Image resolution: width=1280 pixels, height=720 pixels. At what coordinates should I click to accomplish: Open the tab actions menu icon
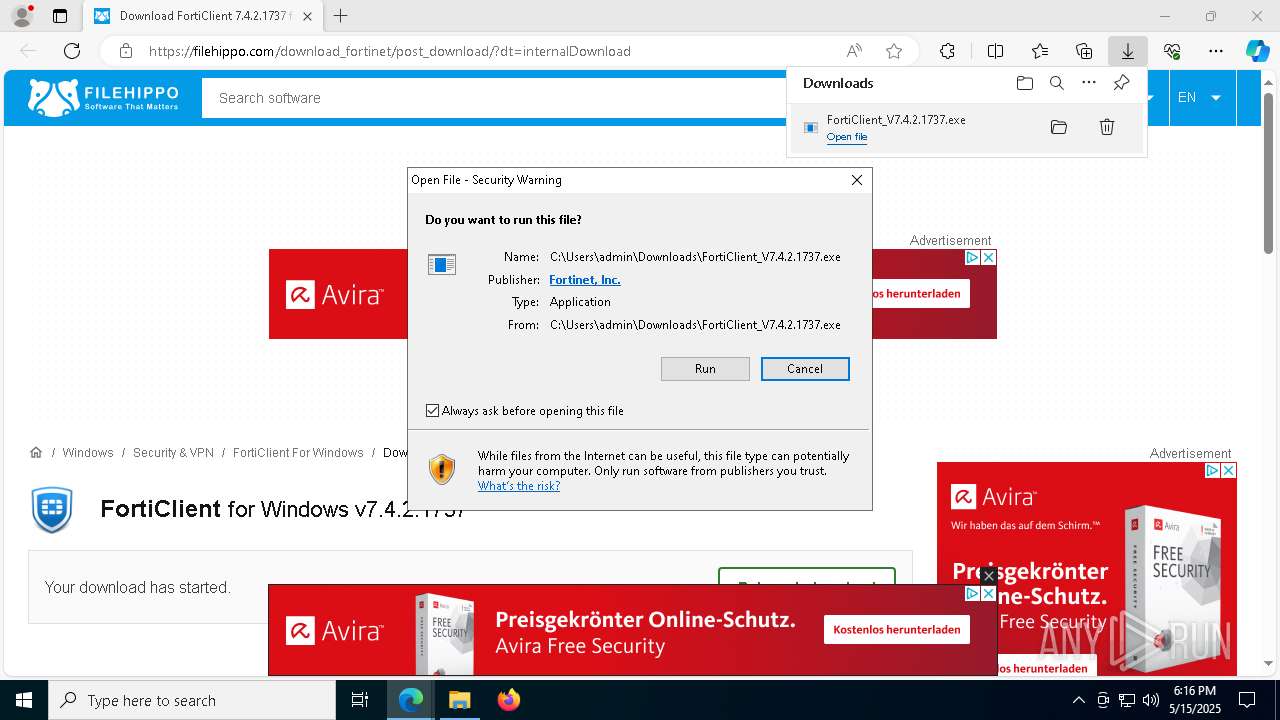pyautogui.click(x=60, y=16)
